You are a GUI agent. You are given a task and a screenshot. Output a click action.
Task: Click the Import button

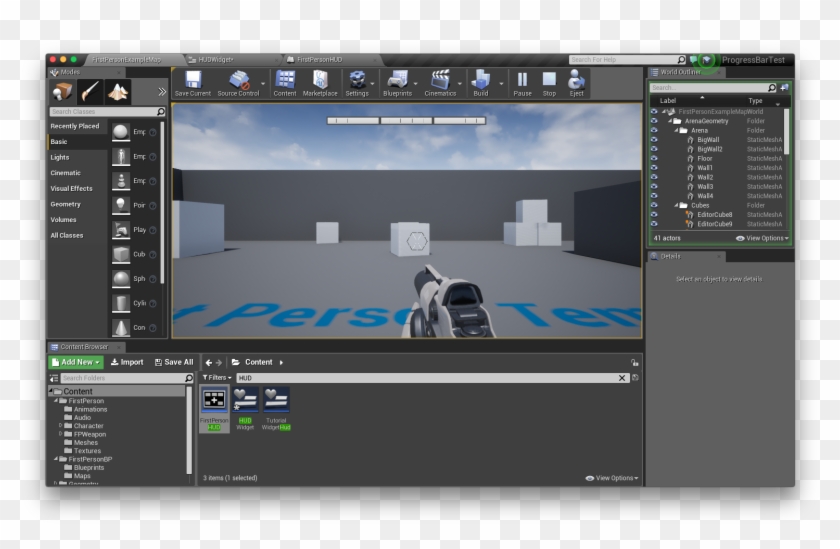127,362
